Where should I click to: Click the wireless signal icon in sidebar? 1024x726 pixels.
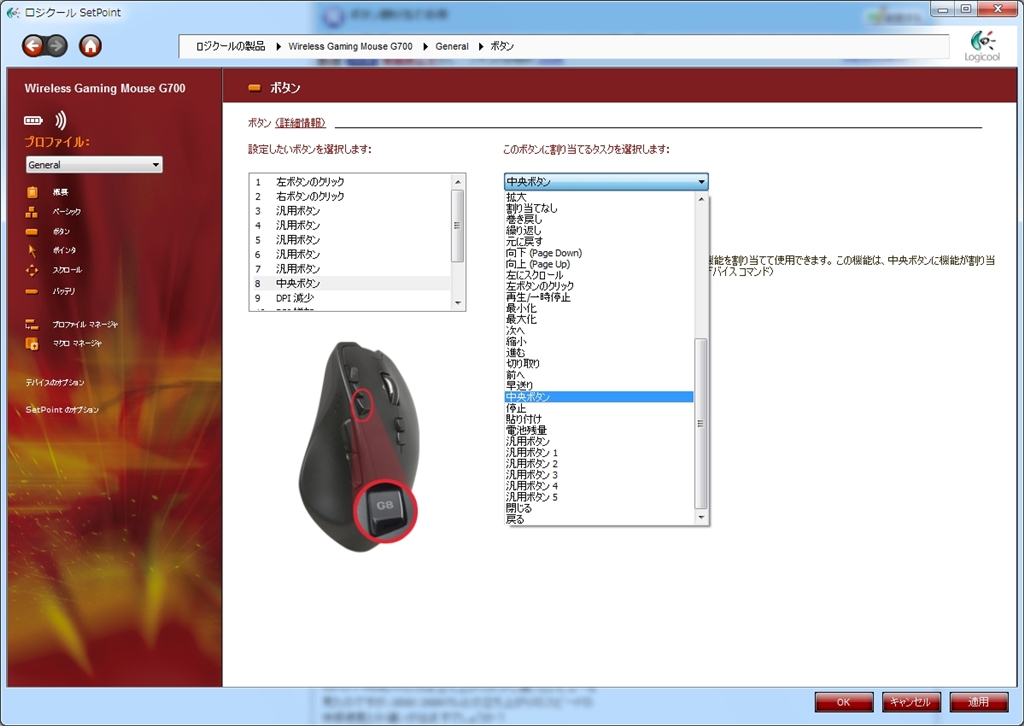(x=61, y=120)
